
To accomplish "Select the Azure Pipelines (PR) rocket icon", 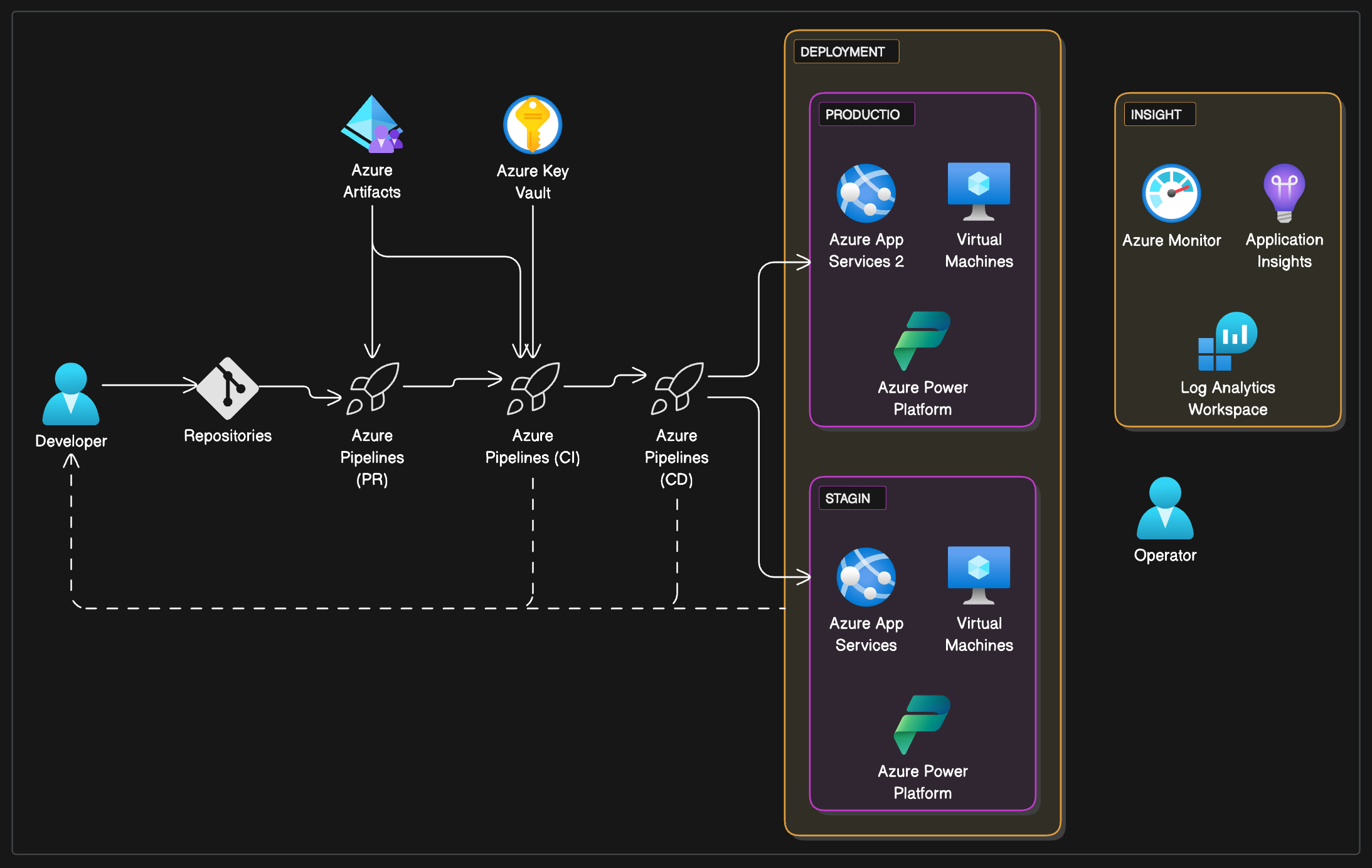I will (373, 389).
